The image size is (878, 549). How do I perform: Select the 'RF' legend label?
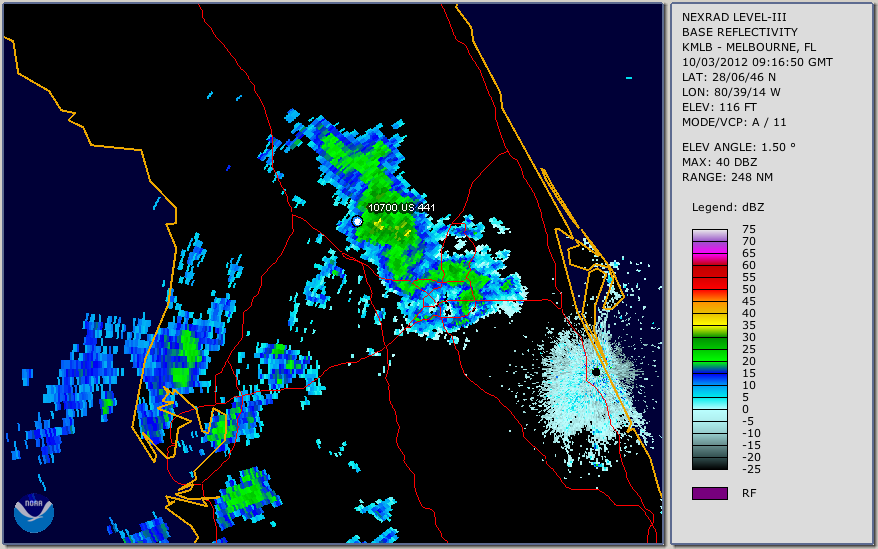pos(749,493)
